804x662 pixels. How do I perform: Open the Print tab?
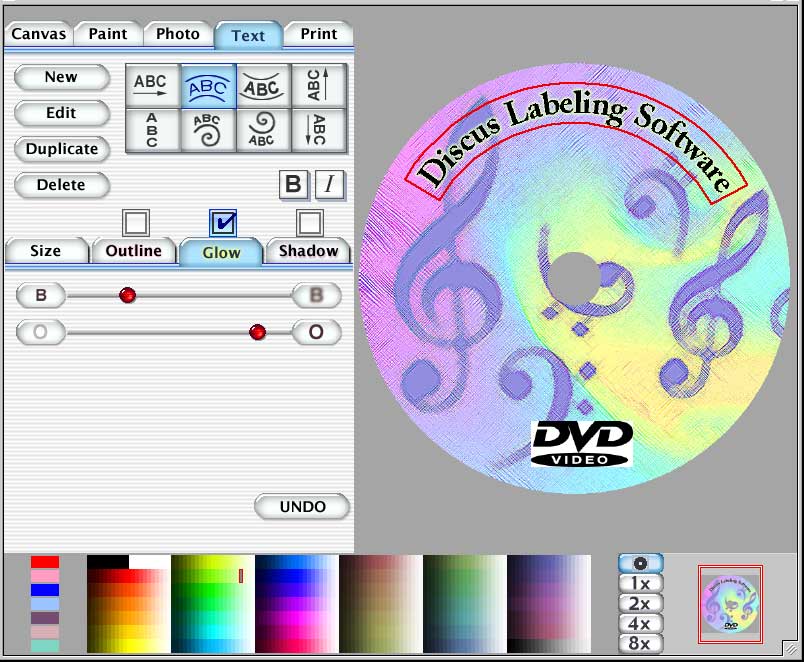[318, 34]
